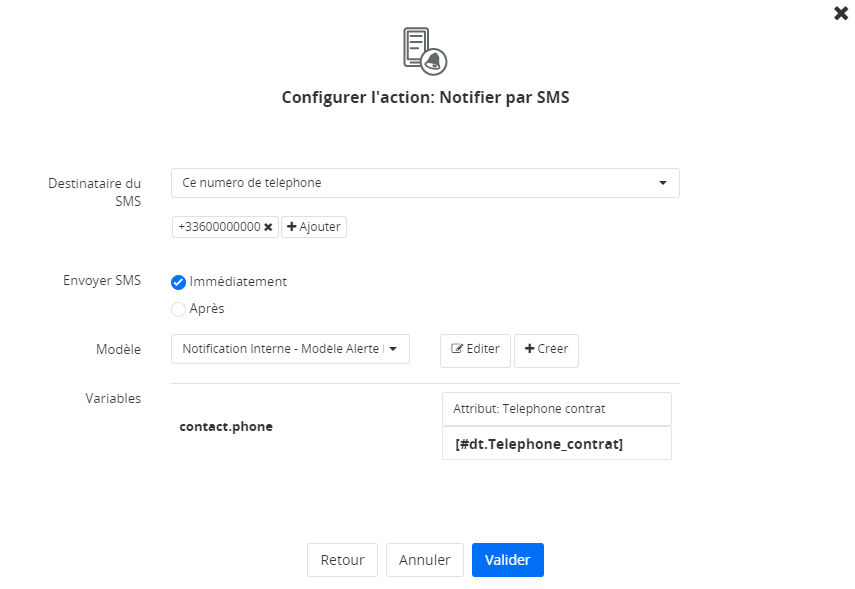Click the contact.phone variable name

coord(226,426)
